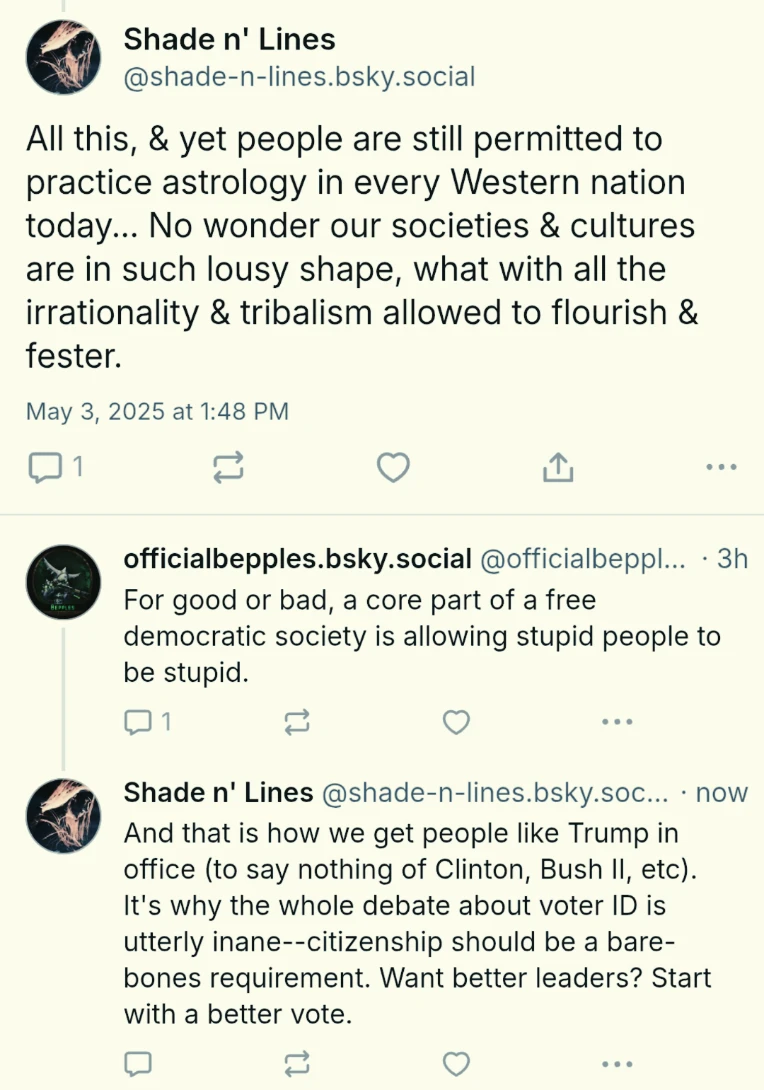This screenshot has height=1090, width=764.
Task: Repost the officialbepples comment
Action: coord(297,722)
